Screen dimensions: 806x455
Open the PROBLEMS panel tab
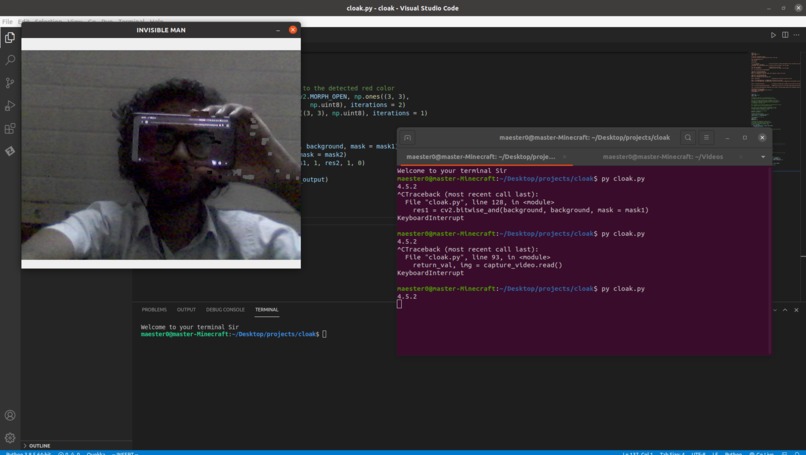[x=154, y=310]
